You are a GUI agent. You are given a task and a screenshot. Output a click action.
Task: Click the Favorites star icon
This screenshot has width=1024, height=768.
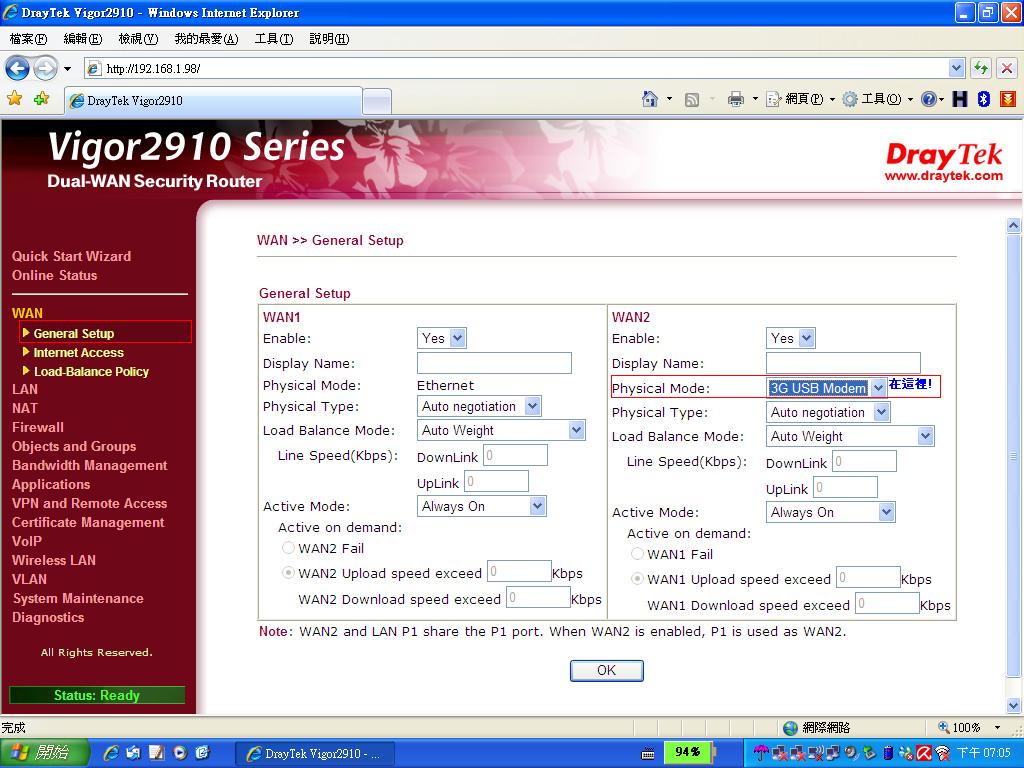click(14, 99)
